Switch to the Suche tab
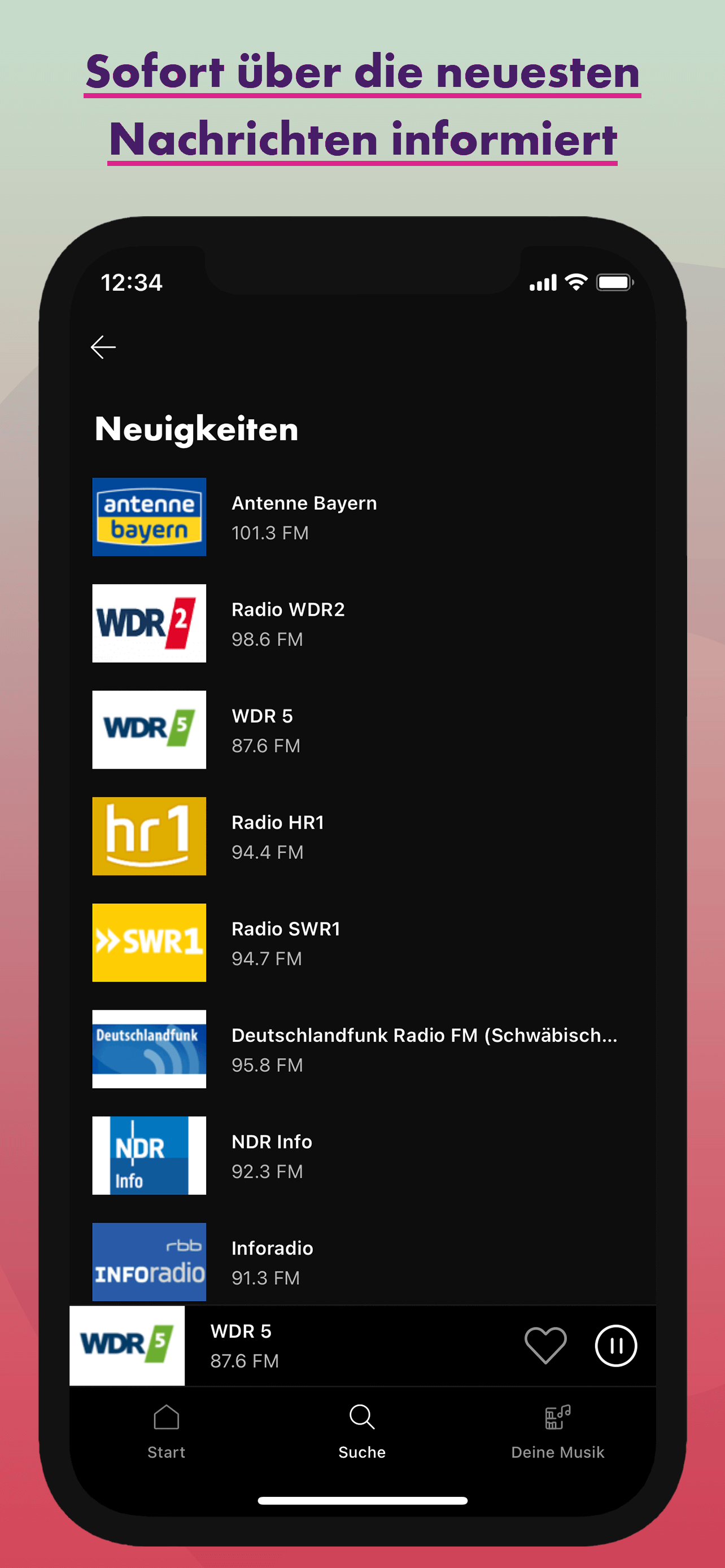725x1568 pixels. point(362,1433)
